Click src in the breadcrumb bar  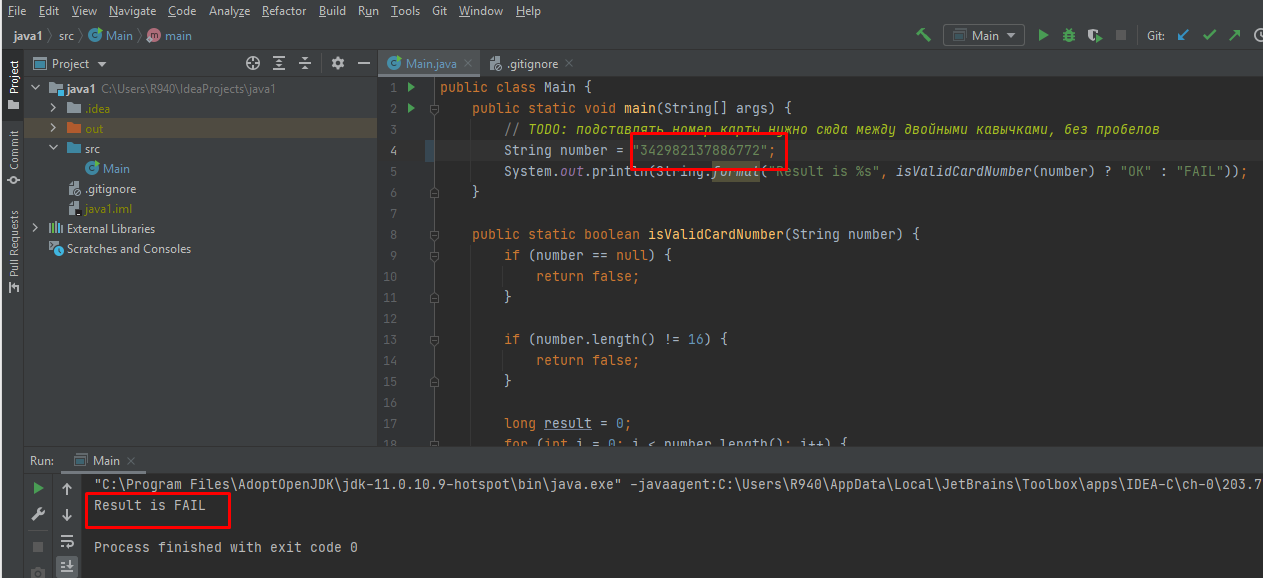point(66,36)
